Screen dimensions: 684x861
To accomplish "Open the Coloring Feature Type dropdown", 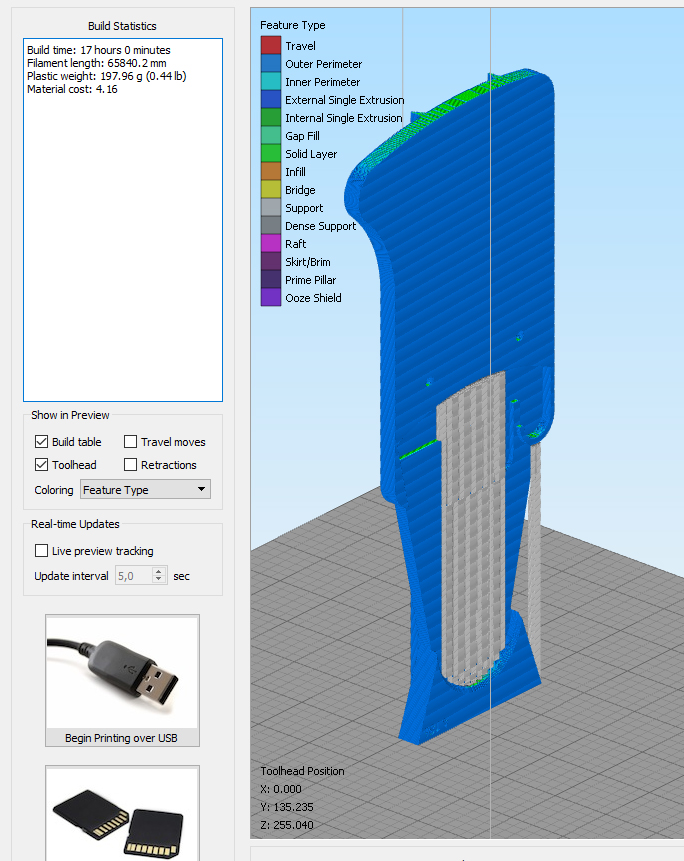I will [x=145, y=489].
